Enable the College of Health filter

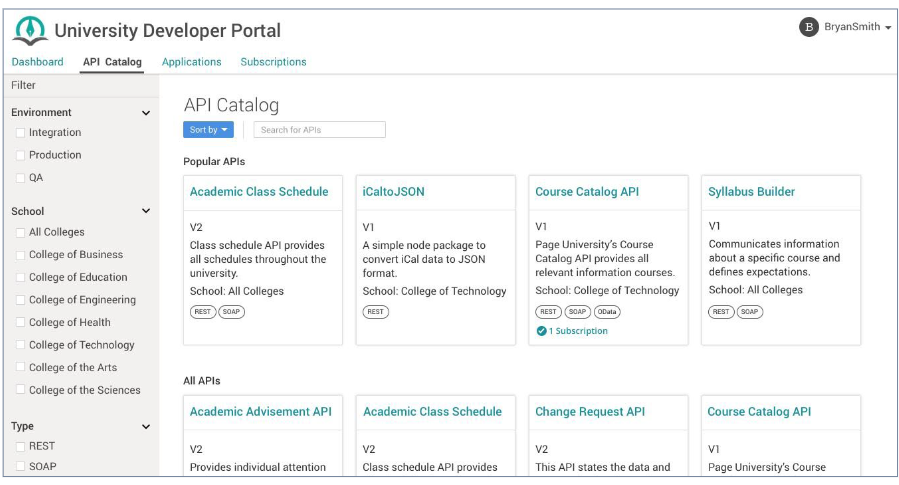coord(21,322)
